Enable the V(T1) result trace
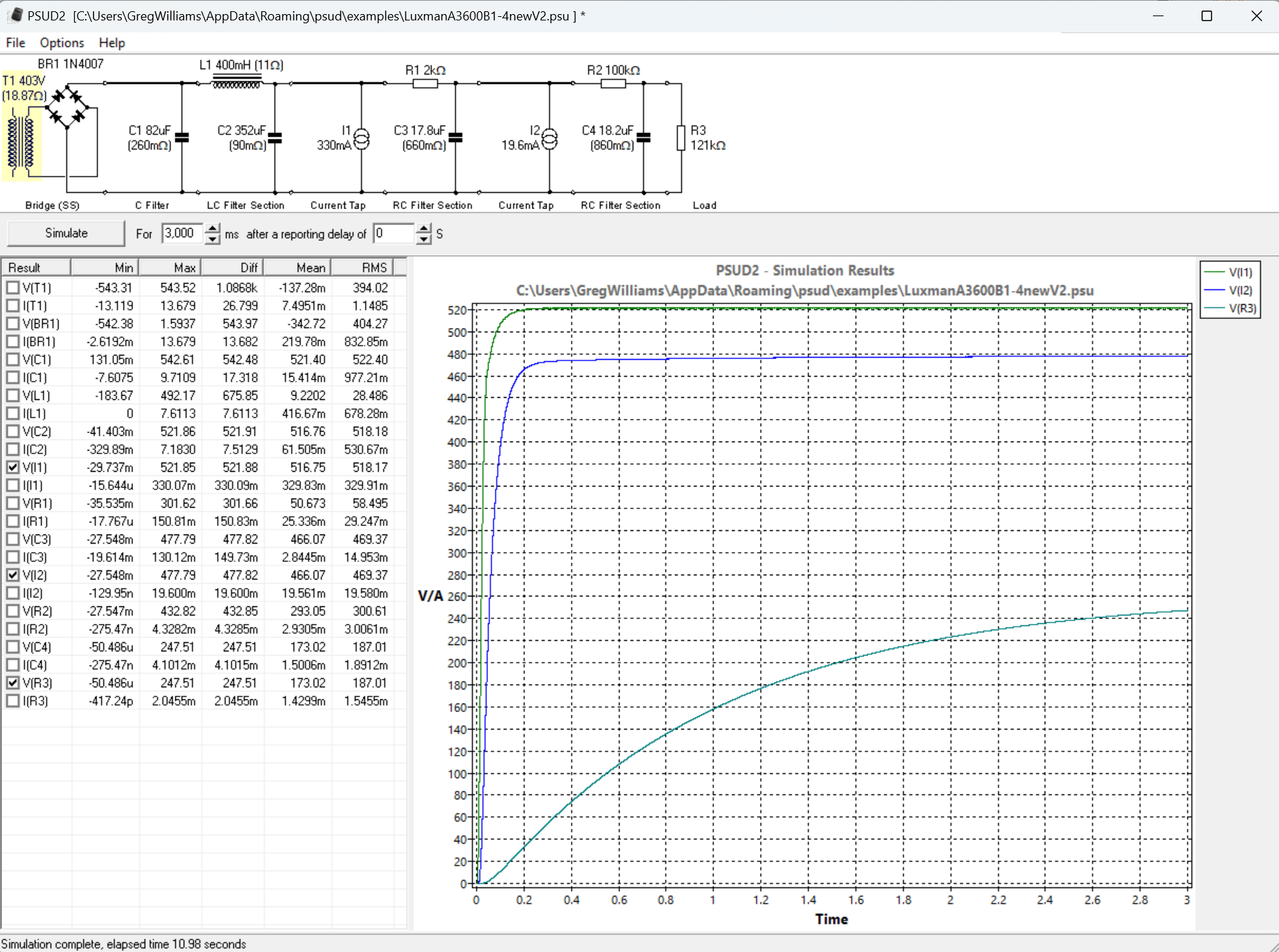This screenshot has width=1279, height=952. tap(13, 288)
